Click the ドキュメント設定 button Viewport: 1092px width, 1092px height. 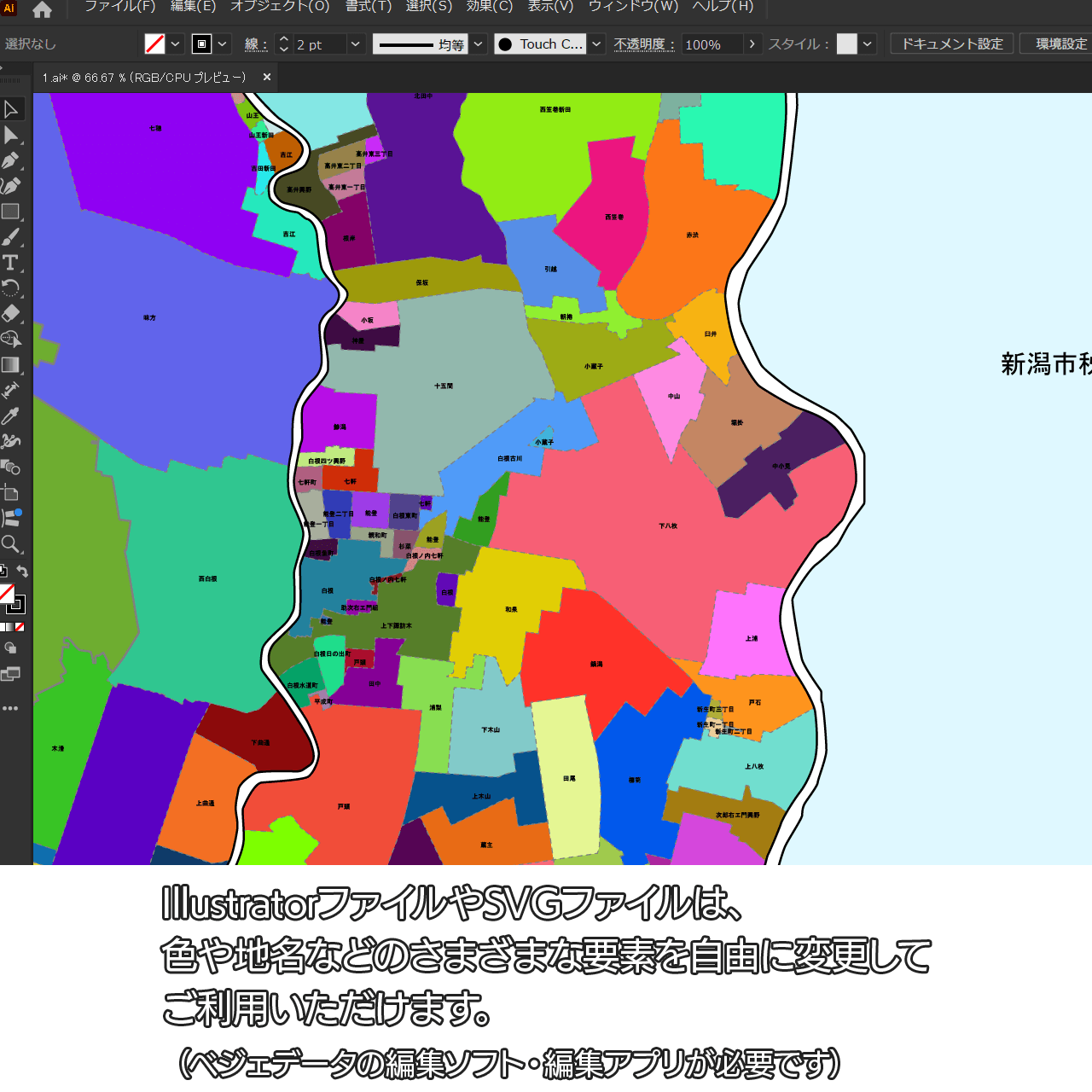[951, 44]
